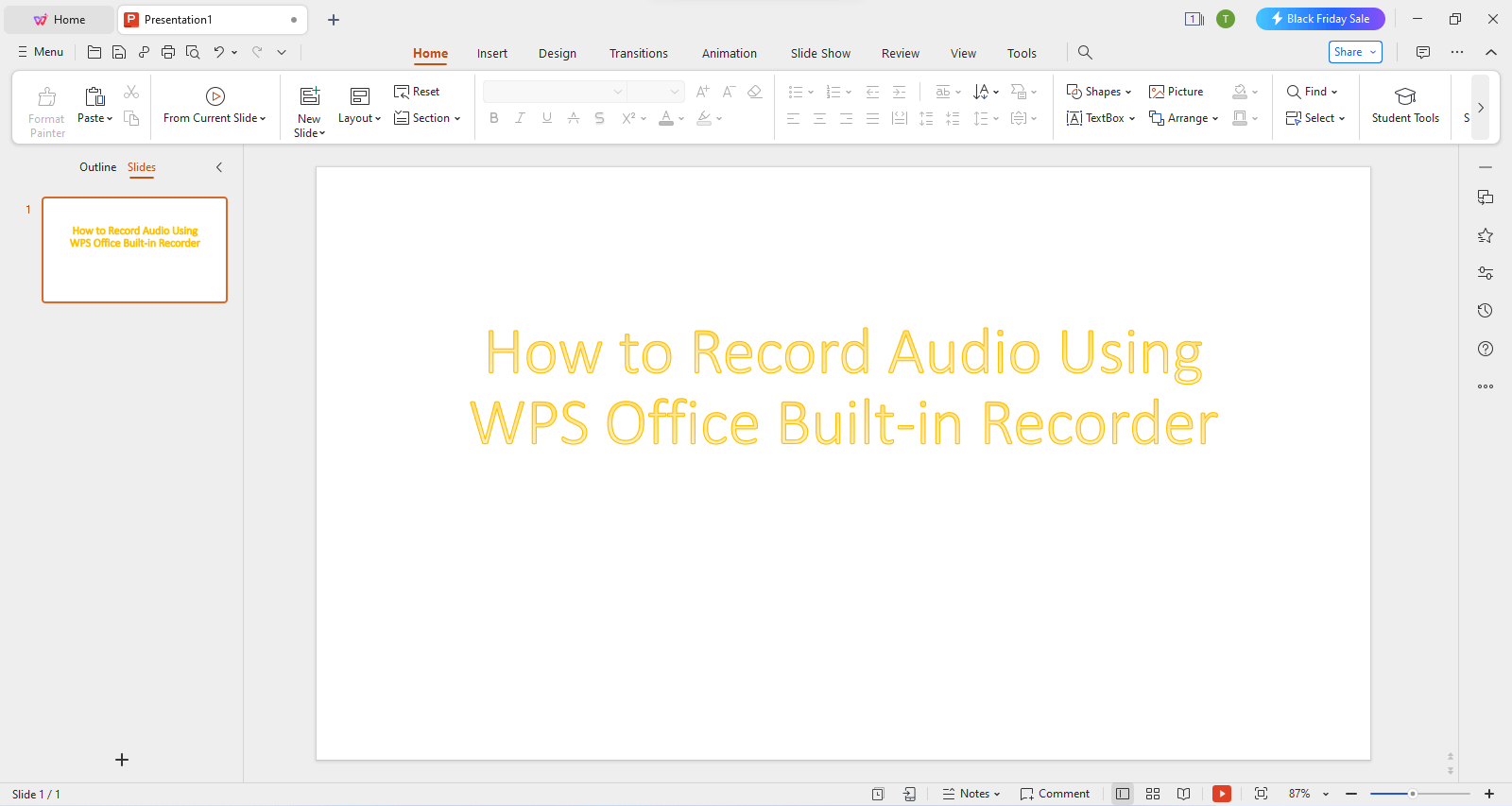Click the Share button
1512x806 pixels.
click(x=1355, y=52)
